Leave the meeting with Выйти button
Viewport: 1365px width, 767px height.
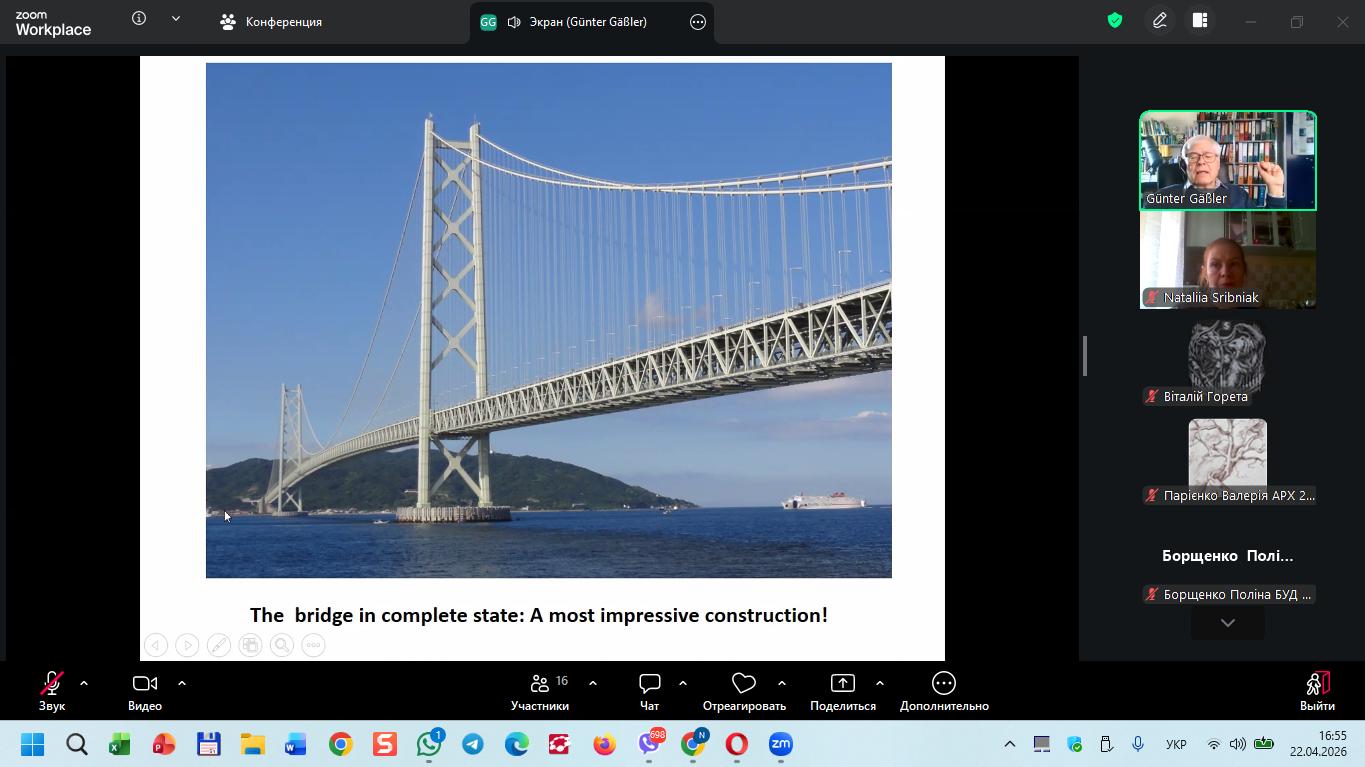point(1317,691)
